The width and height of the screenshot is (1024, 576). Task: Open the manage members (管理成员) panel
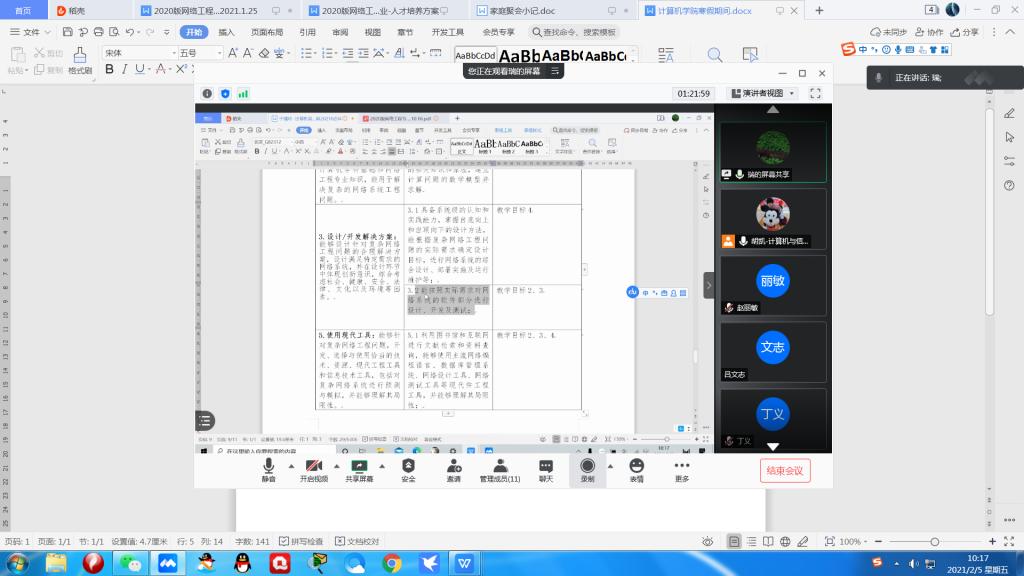pos(500,468)
